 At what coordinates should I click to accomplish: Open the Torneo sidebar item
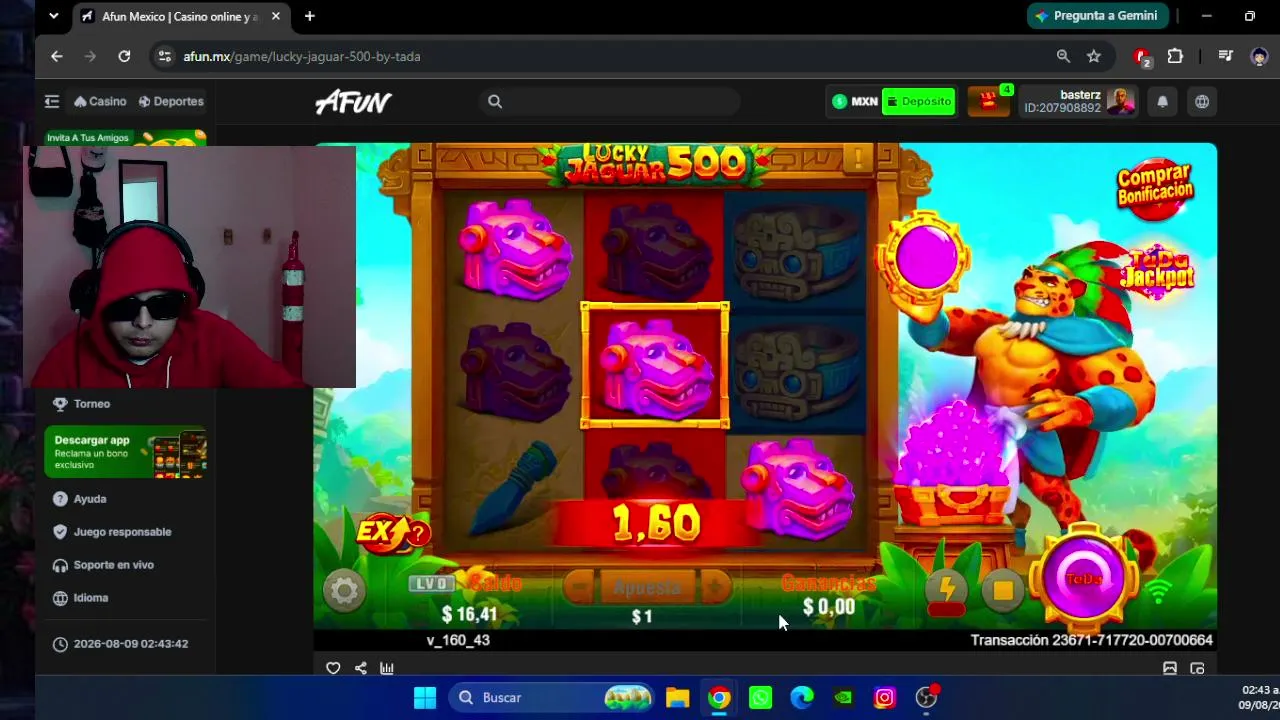coord(82,404)
